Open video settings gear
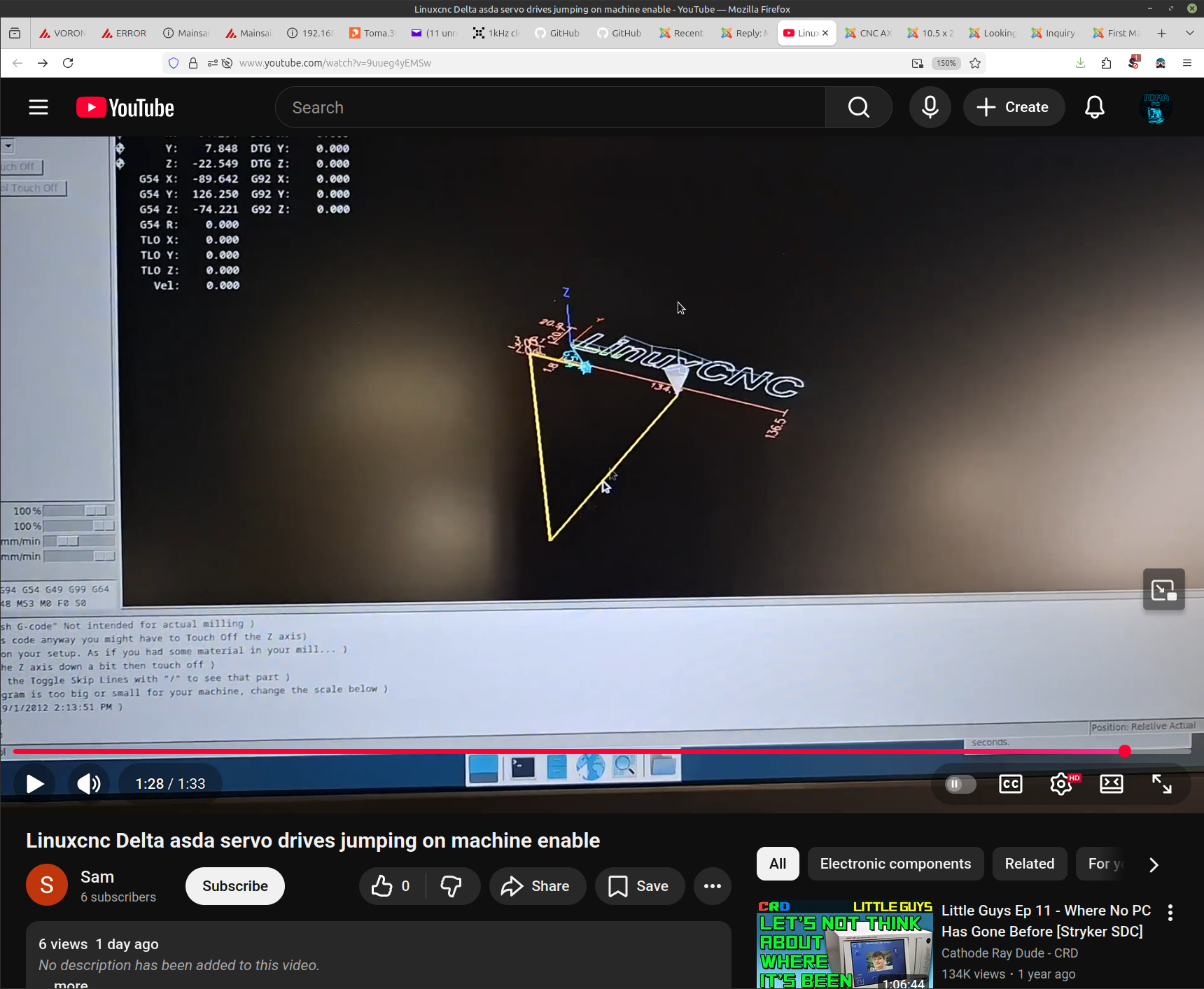1204x989 pixels. (1061, 784)
